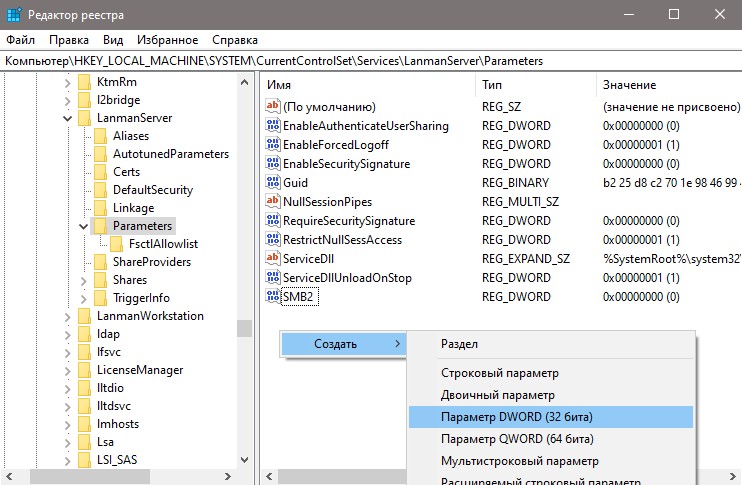Click the DWORD icon next to RequireSecuritySignature
742x485 pixels.
pos(273,220)
